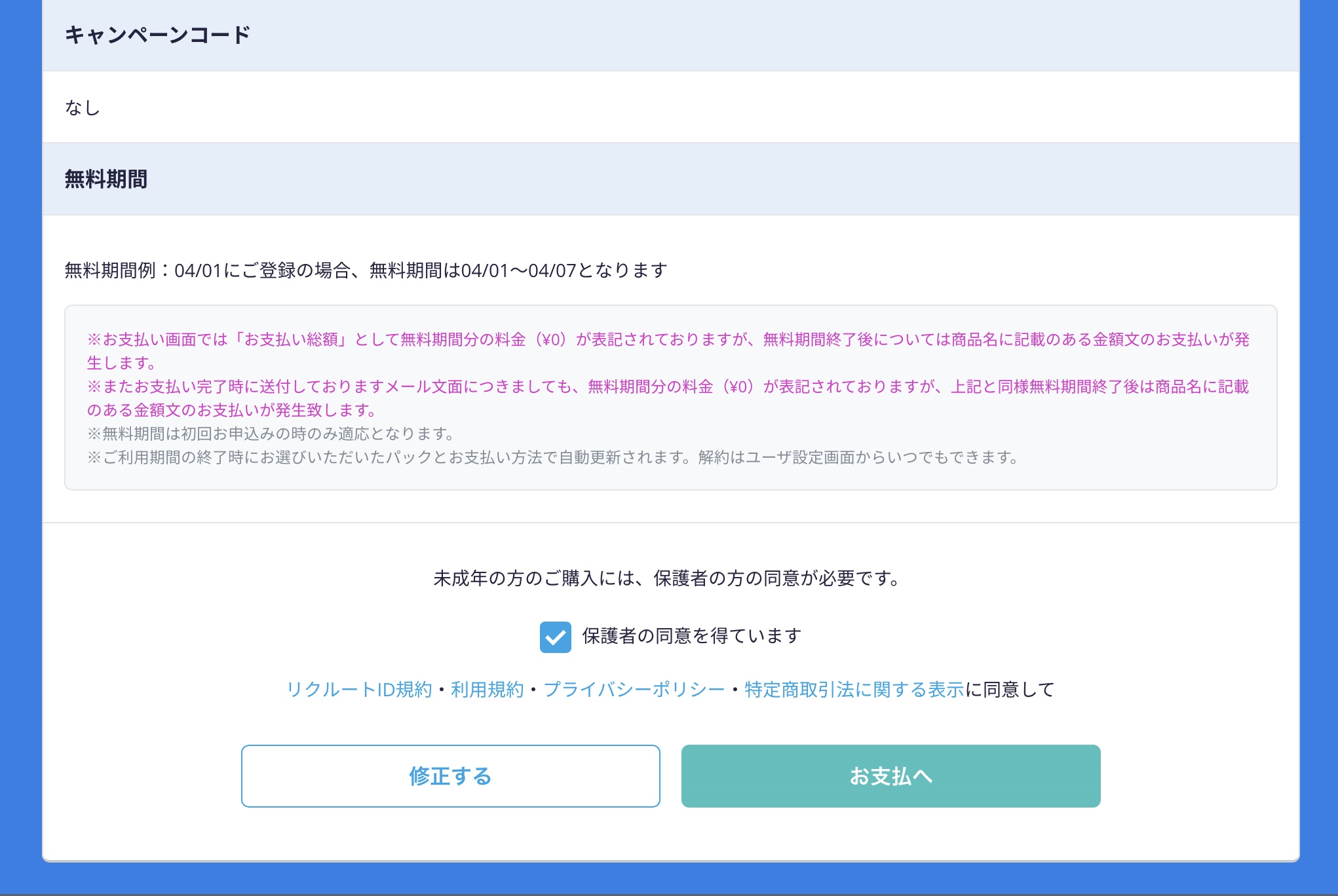
Task: Open the リクルートID規約 link
Action: 359,689
